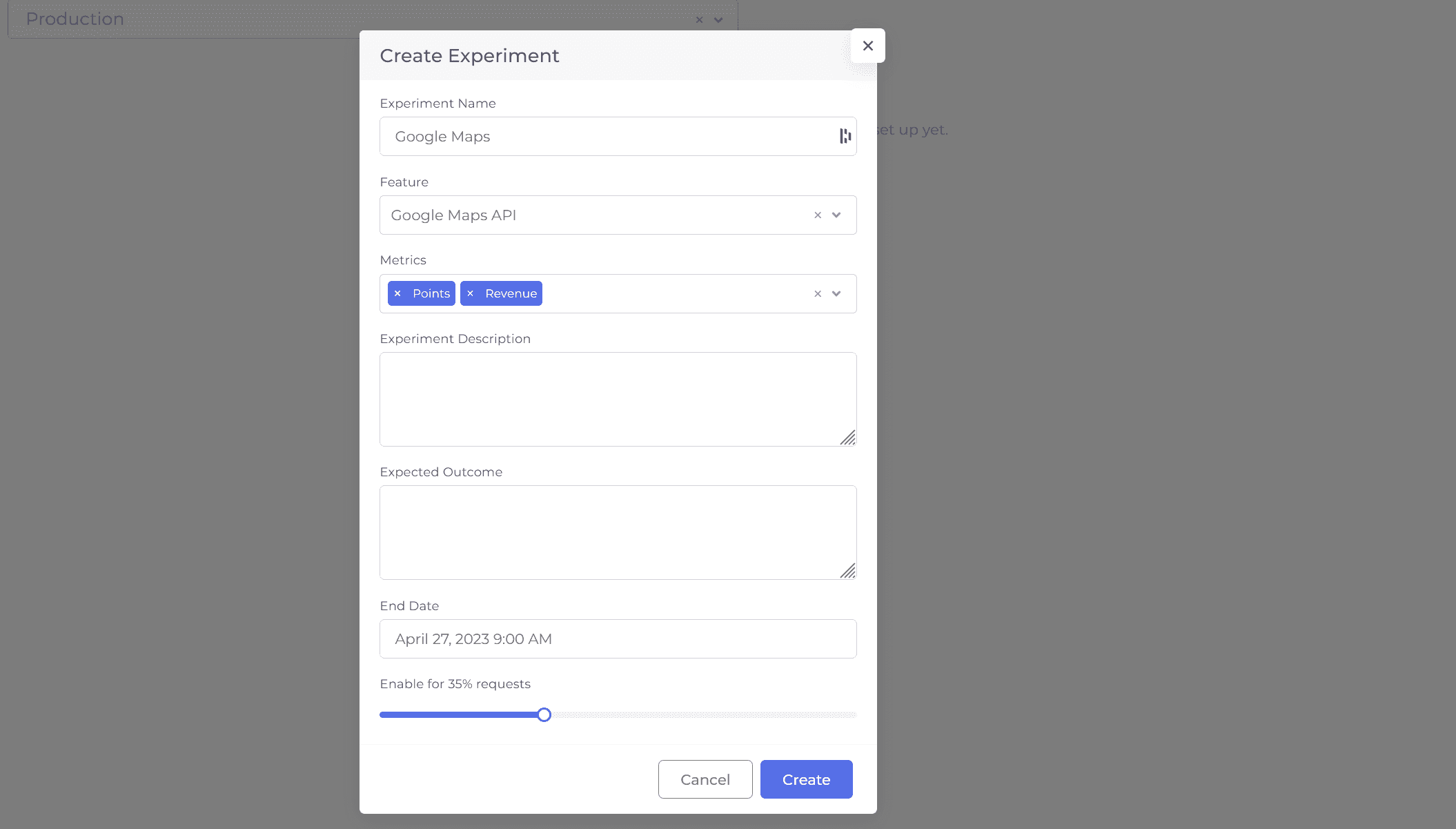1456x829 pixels.
Task: Clear the Production environment selection
Action: pos(699,19)
